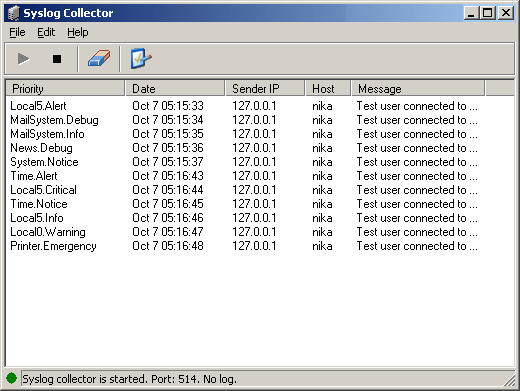Start the syslog collector with play icon
This screenshot has width=520, height=391.
click(x=23, y=59)
